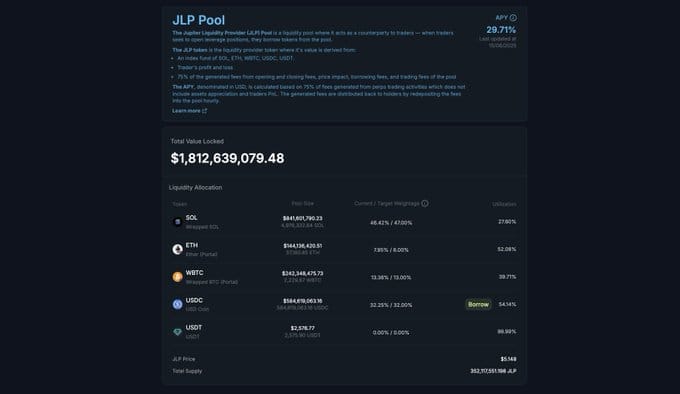
Task: Open the Learn more link
Action: [x=186, y=111]
